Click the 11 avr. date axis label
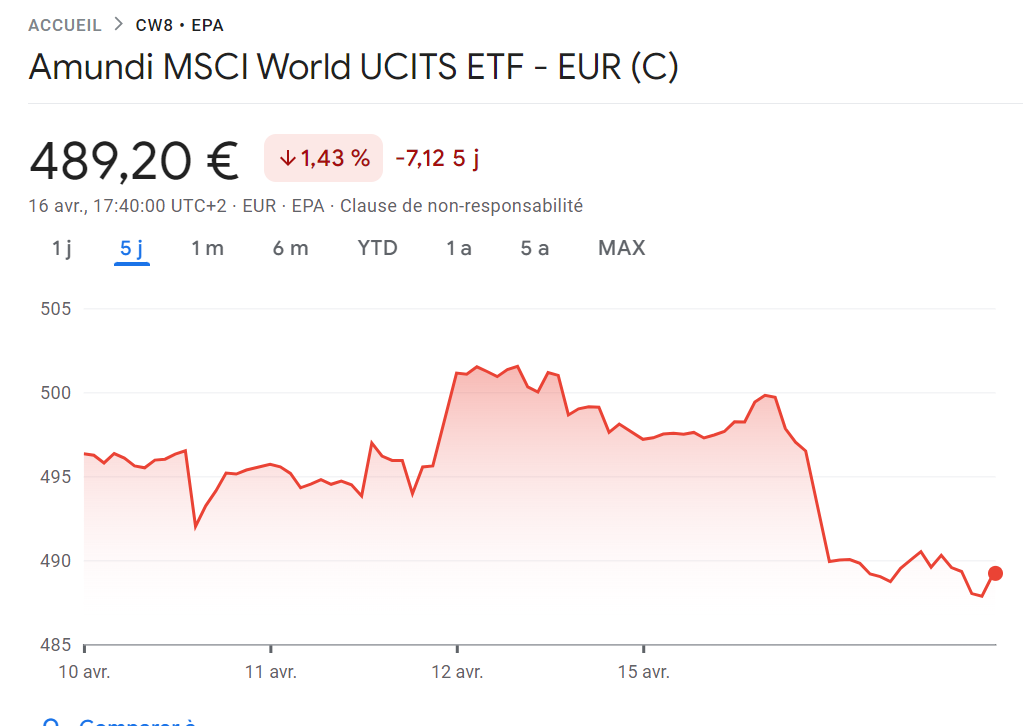The image size is (1023, 726). tap(271, 671)
